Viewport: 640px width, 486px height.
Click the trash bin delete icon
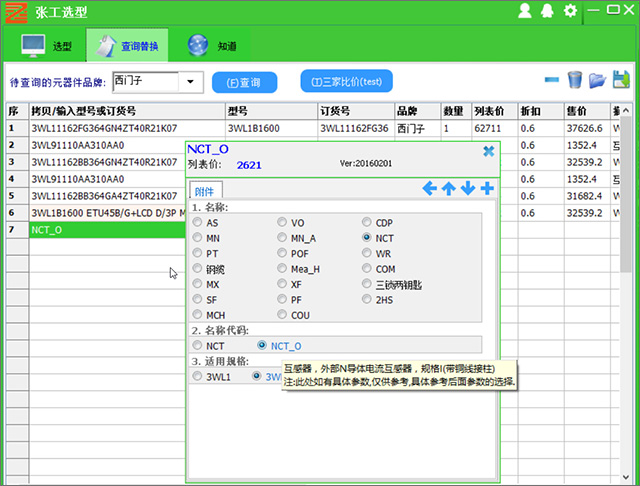tap(575, 80)
